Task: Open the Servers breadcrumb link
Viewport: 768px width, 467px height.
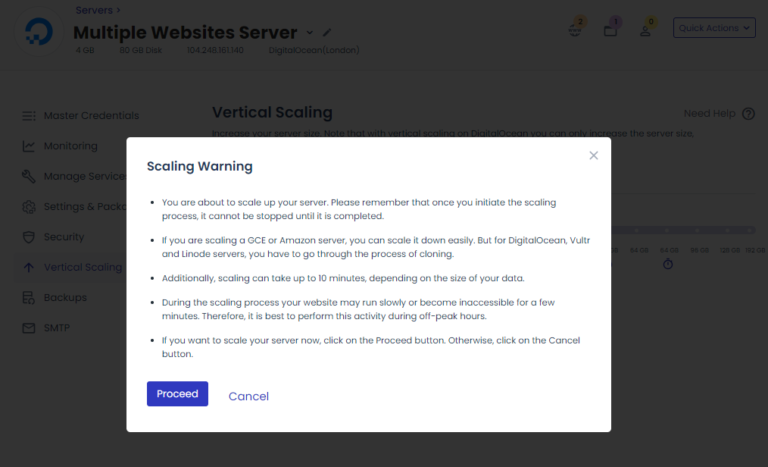Action: click(x=94, y=10)
